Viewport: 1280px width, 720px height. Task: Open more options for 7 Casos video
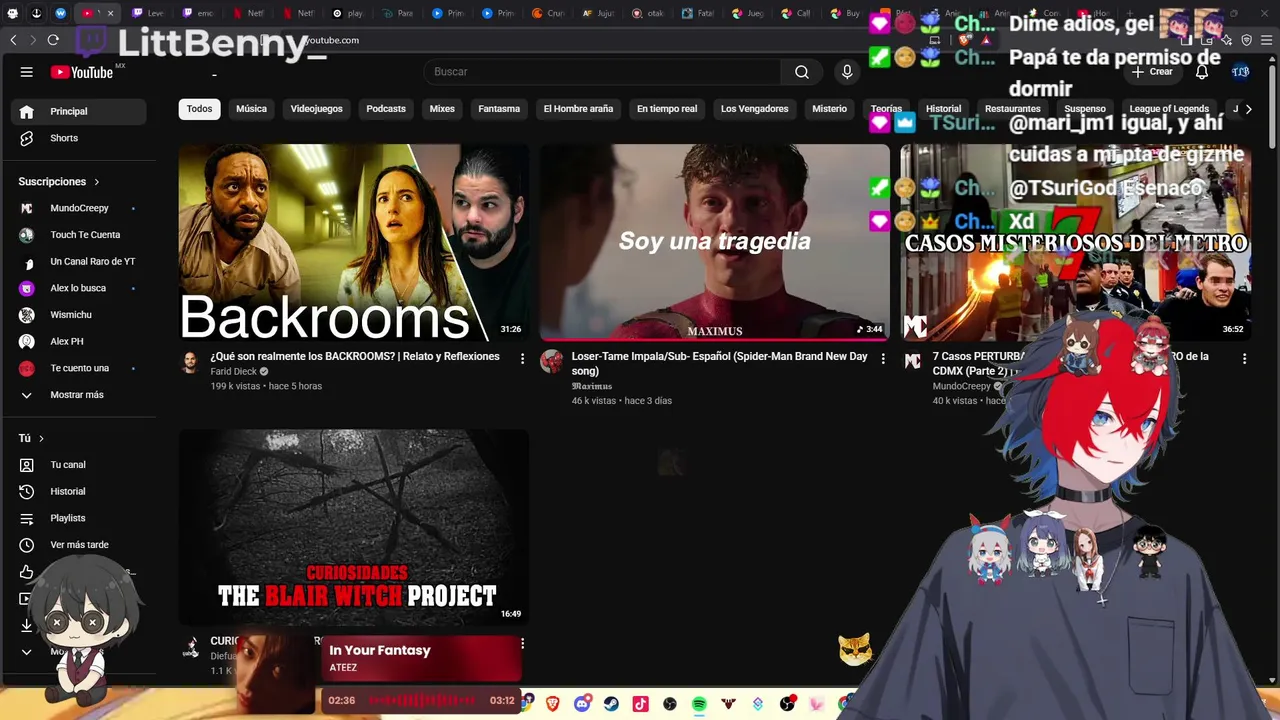(x=1244, y=358)
